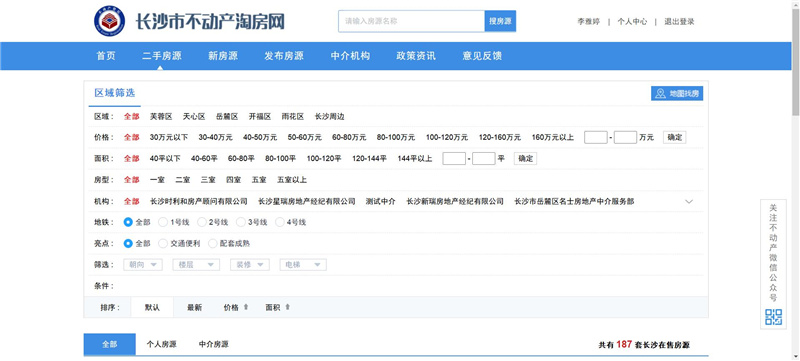Confirm custom area range with 确定
The image size is (800, 361).
(526, 159)
